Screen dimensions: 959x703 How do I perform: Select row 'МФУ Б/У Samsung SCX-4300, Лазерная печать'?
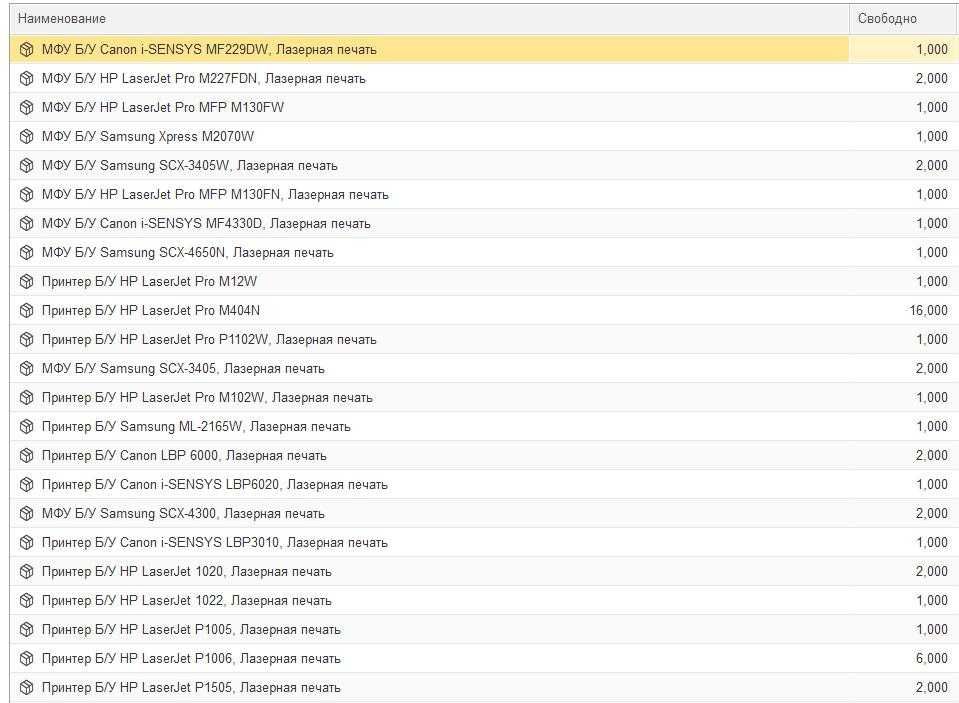pos(484,513)
